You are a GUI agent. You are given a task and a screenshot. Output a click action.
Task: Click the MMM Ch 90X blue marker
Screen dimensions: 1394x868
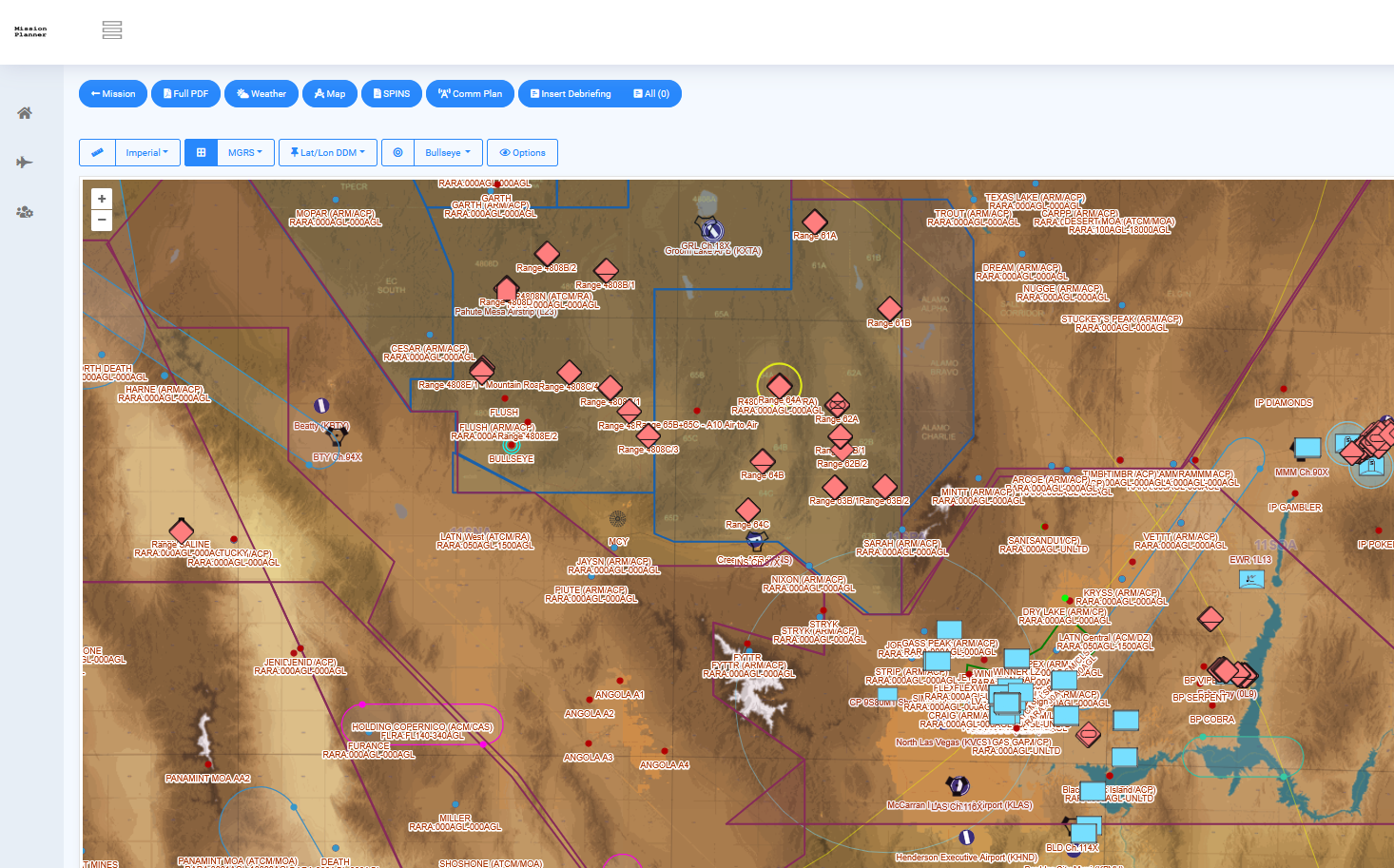click(1307, 448)
